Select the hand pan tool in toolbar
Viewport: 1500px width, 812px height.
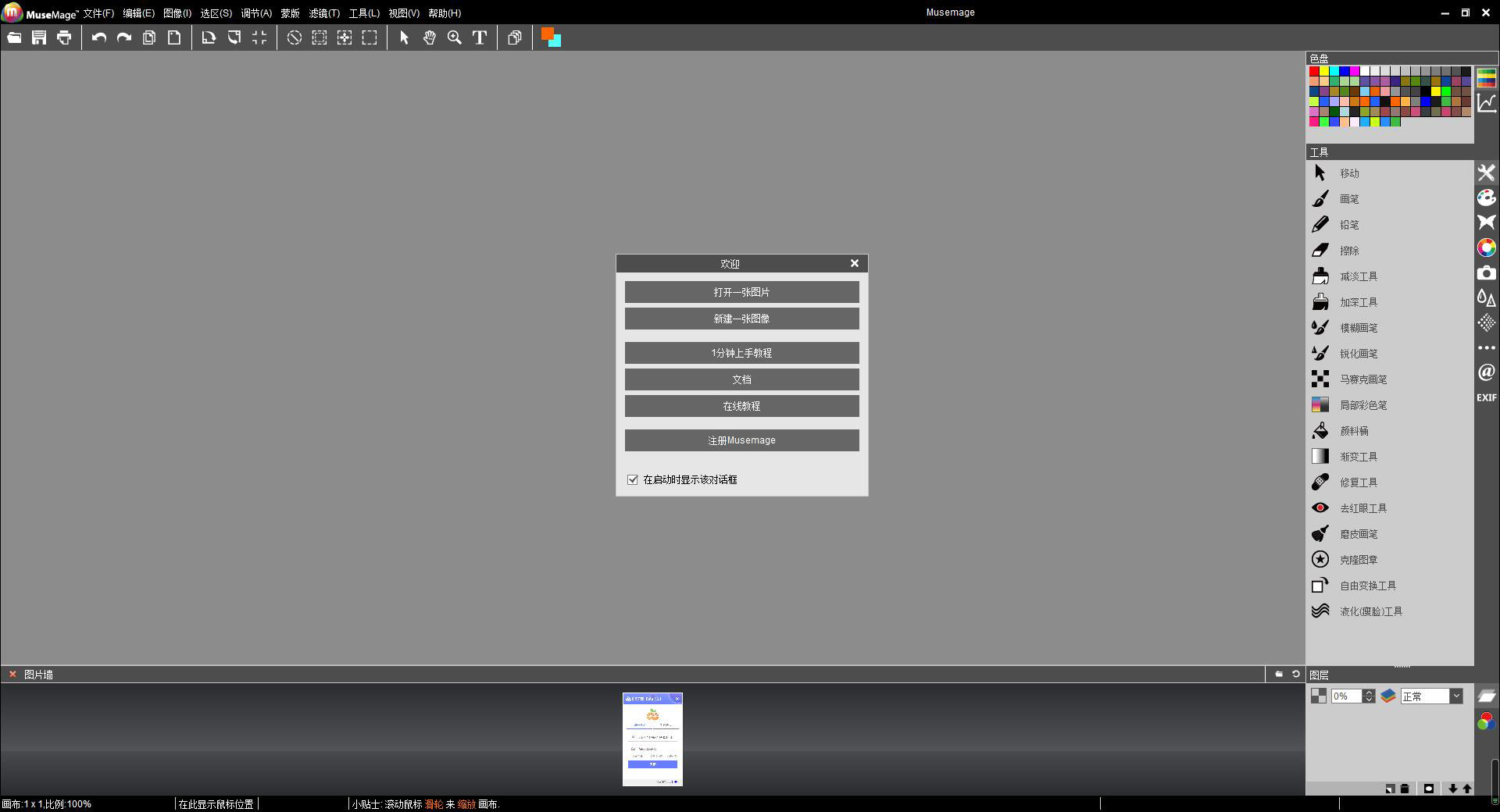(430, 37)
